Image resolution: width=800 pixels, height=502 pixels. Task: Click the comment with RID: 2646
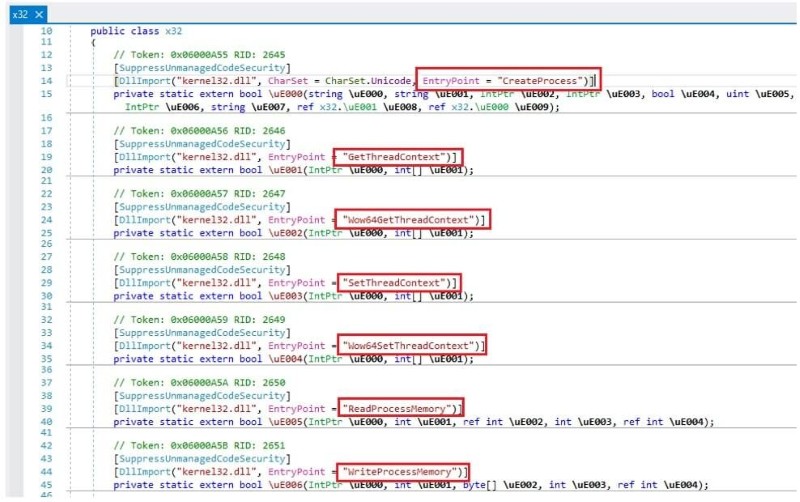pos(199,131)
